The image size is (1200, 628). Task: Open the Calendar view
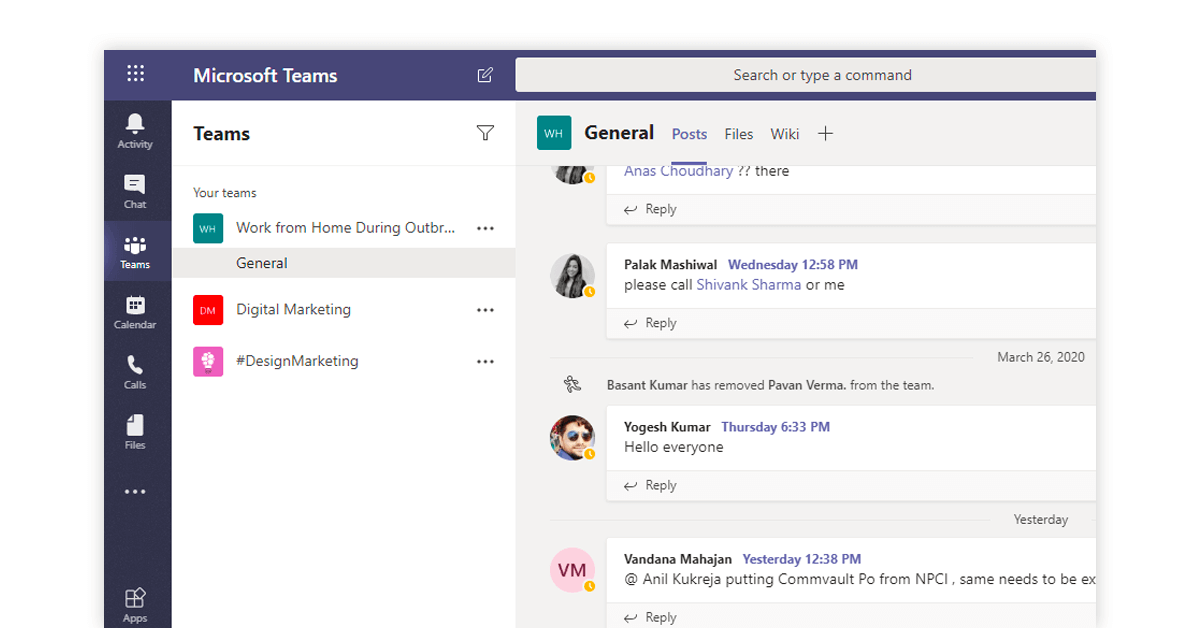[135, 312]
